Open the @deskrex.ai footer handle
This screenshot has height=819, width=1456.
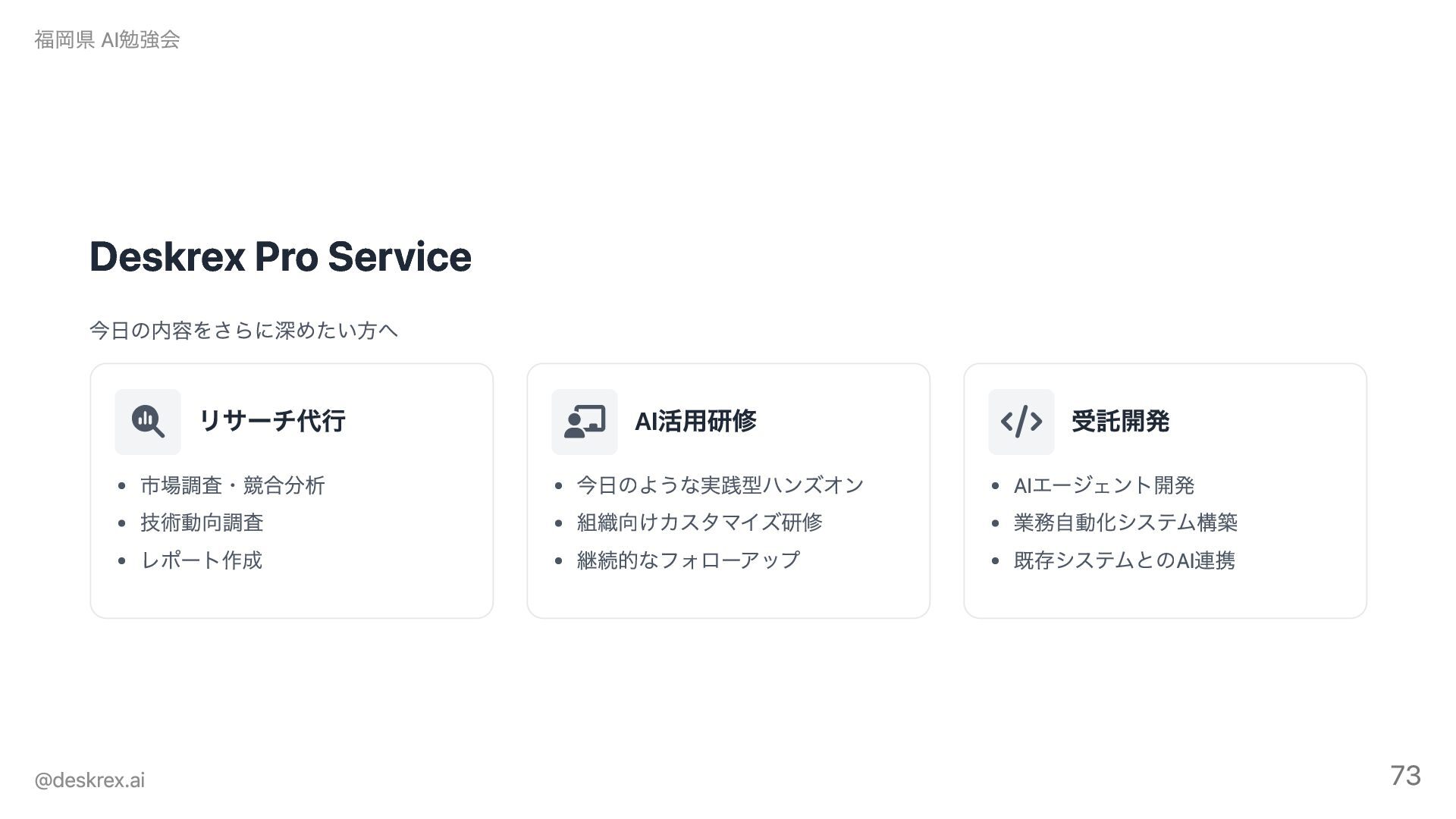point(89,780)
